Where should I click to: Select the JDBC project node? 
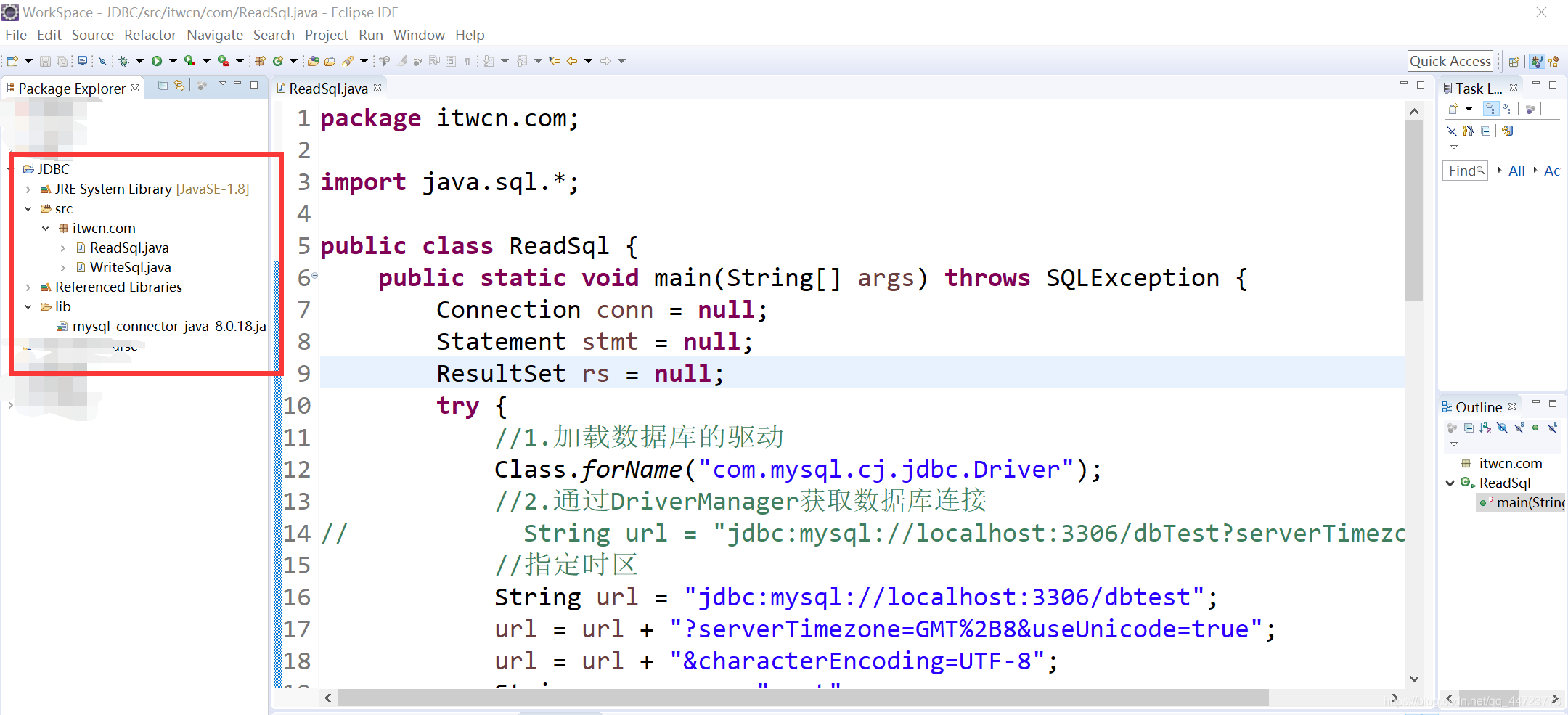pyautogui.click(x=46, y=169)
